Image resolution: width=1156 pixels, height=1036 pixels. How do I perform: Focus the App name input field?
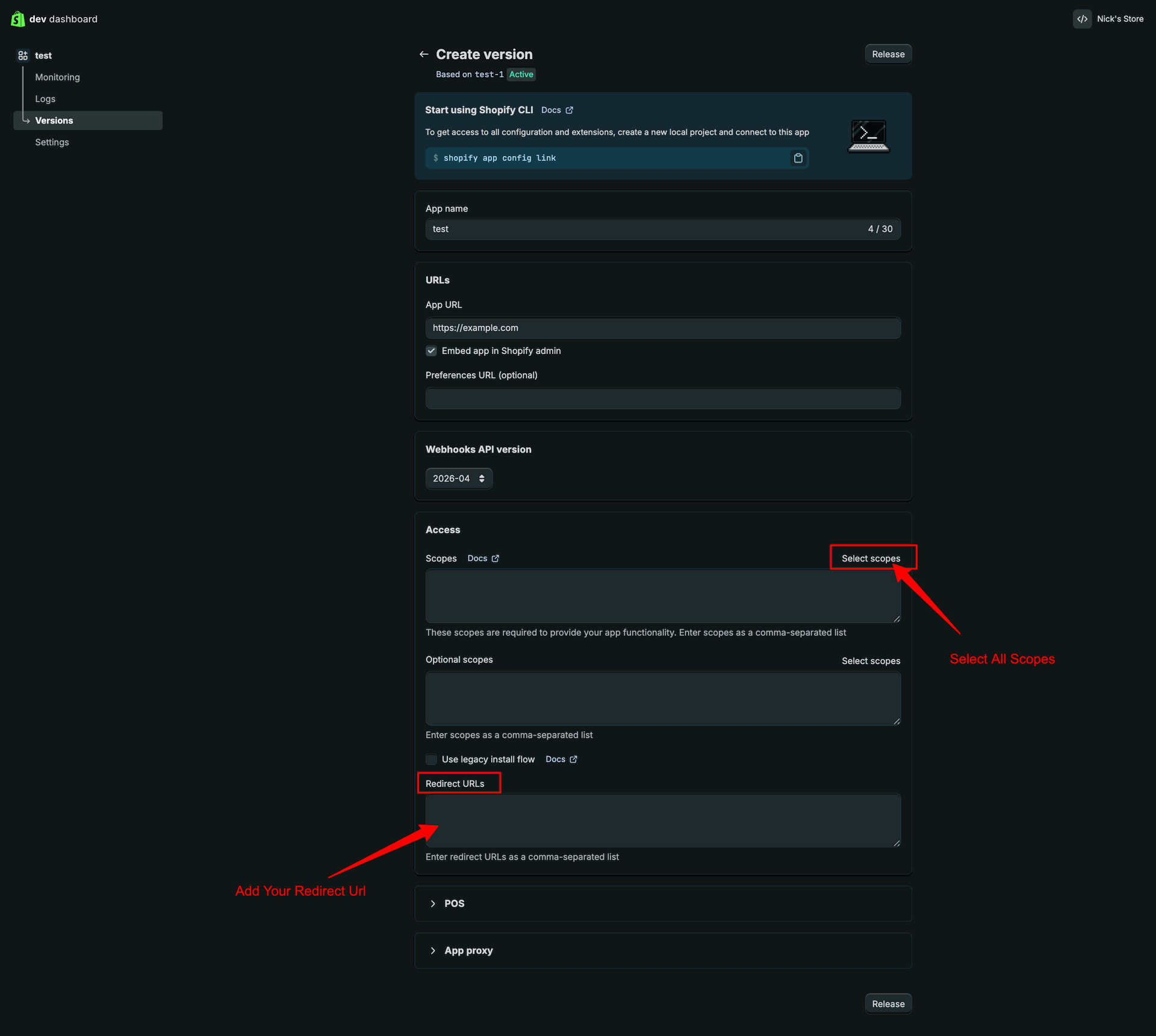(x=663, y=229)
